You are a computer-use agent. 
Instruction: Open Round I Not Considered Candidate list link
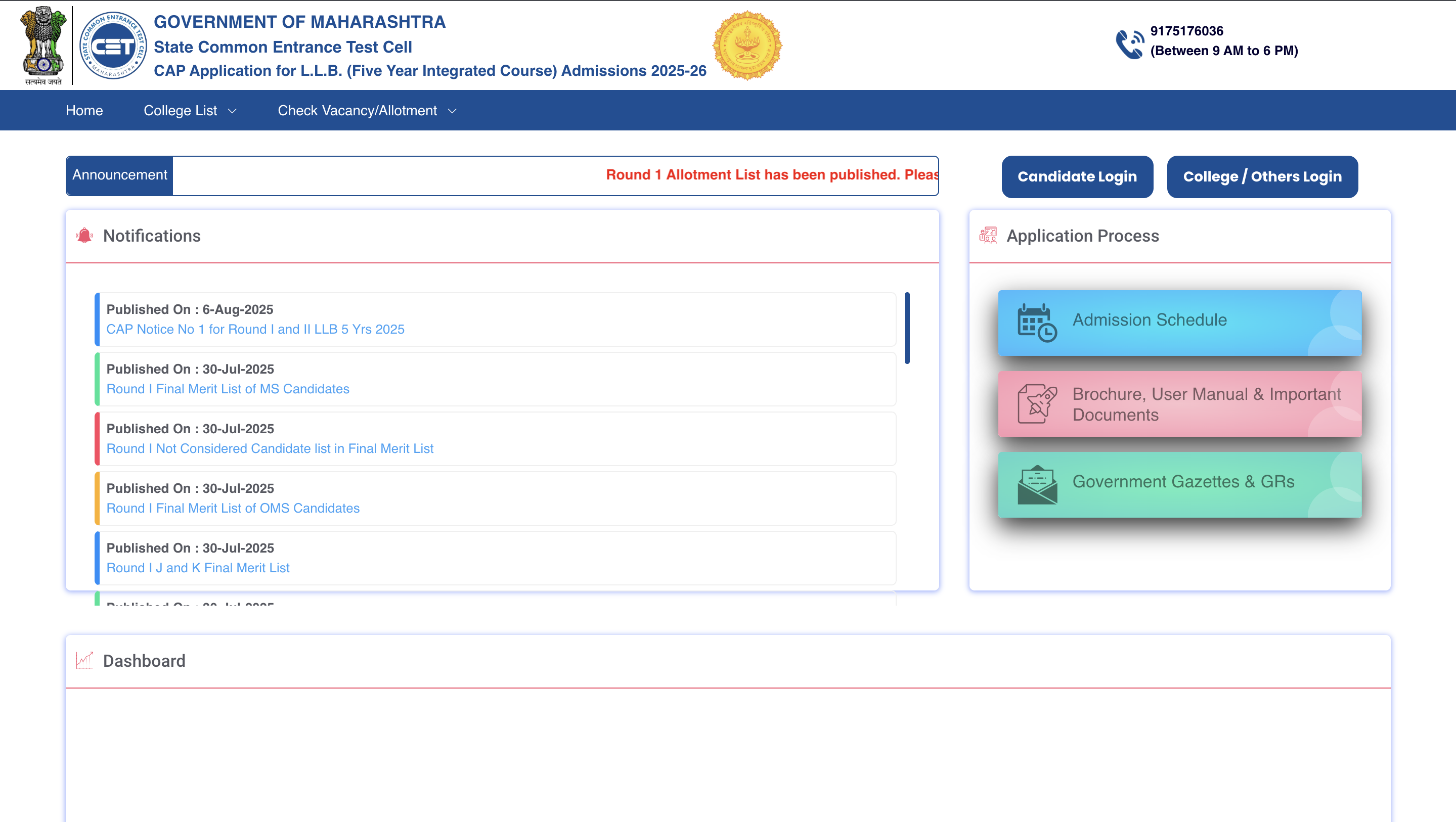tap(270, 448)
